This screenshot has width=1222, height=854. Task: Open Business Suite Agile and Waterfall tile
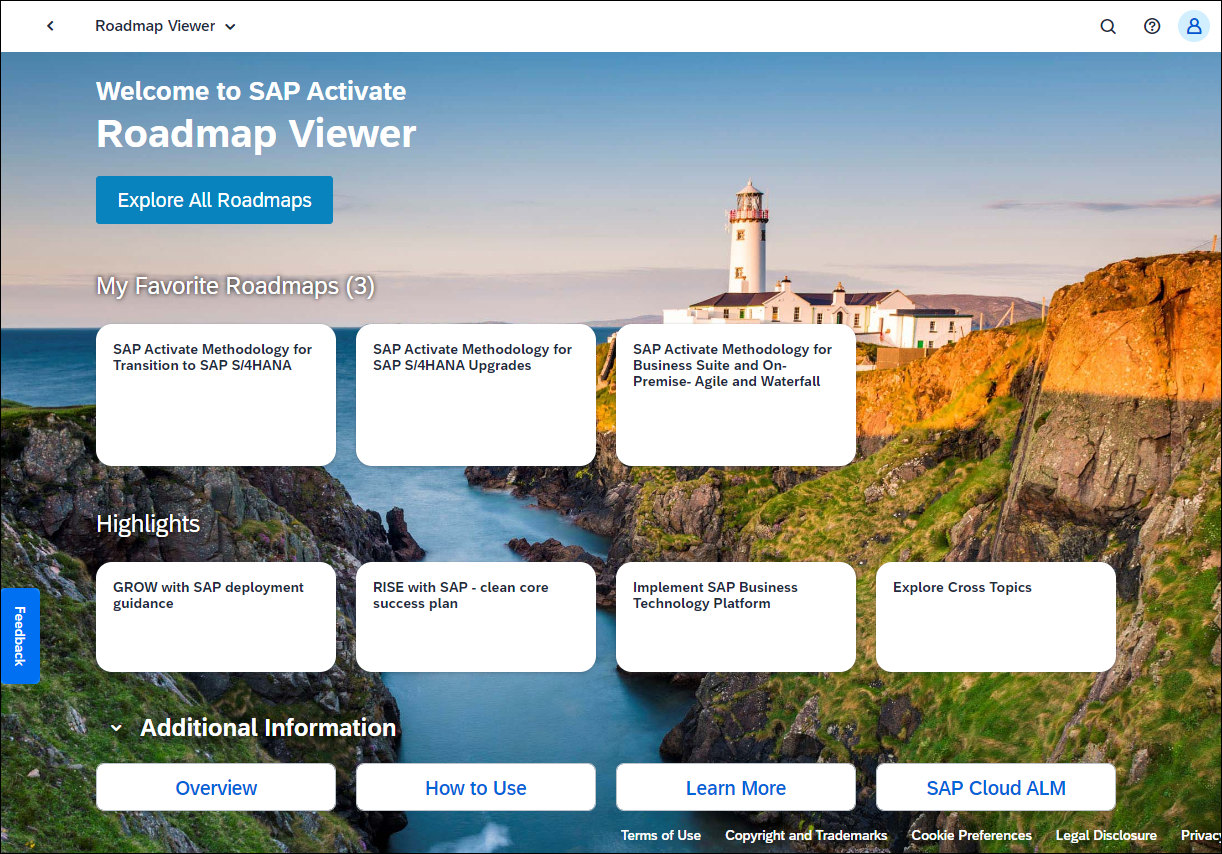[736, 395]
